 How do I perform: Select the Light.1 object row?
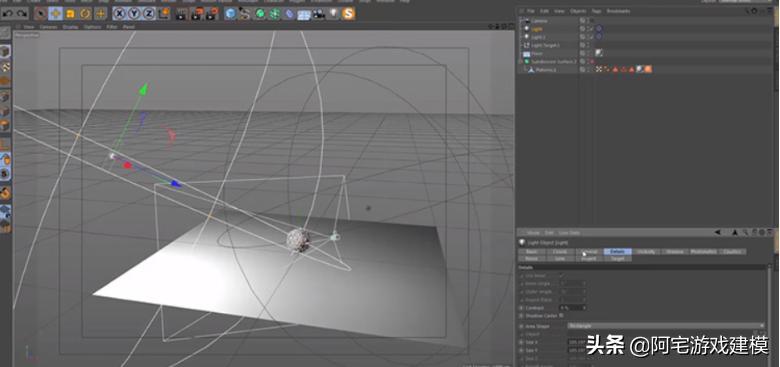pyautogui.click(x=538, y=37)
